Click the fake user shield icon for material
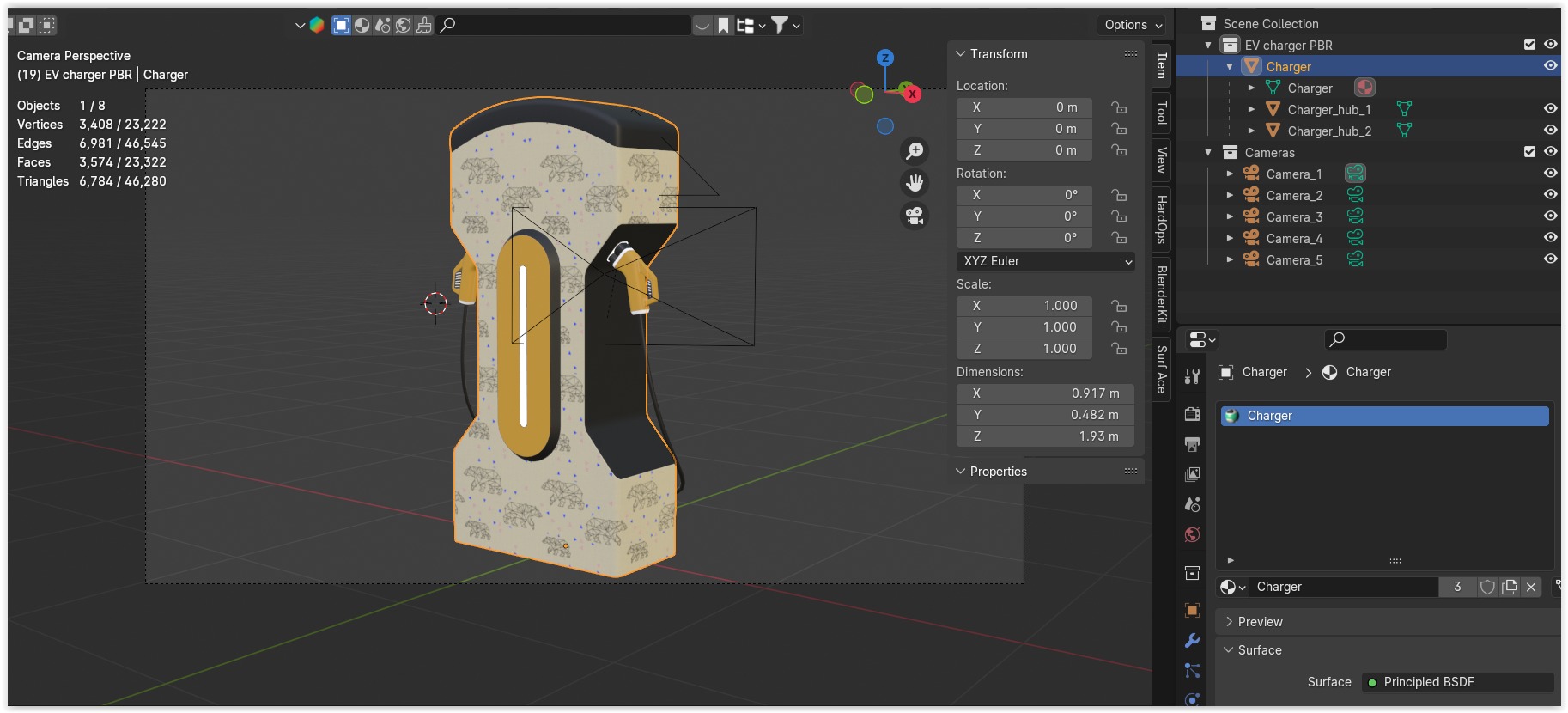Screen dimensions: 1568x713 click(1487, 587)
